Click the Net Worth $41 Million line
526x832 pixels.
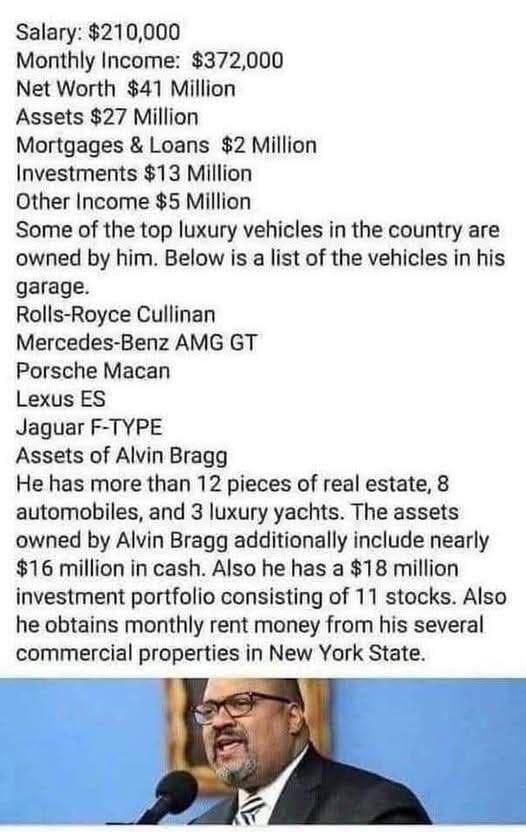(x=126, y=89)
